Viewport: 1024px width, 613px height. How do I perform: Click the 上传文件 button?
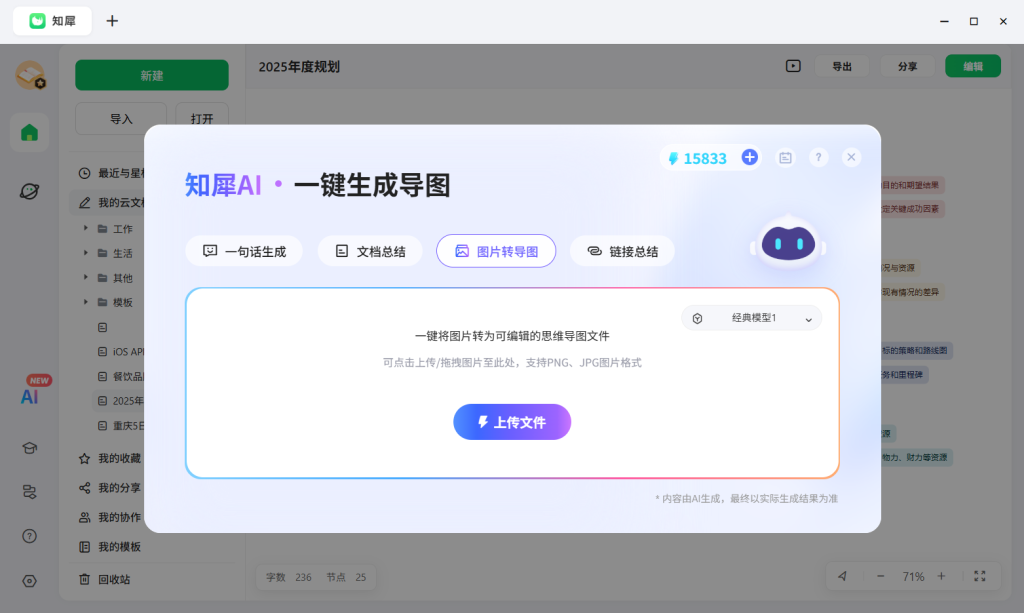(x=512, y=422)
